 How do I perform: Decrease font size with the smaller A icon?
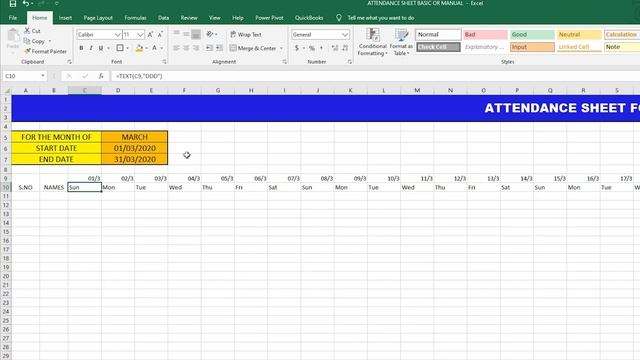click(x=160, y=35)
